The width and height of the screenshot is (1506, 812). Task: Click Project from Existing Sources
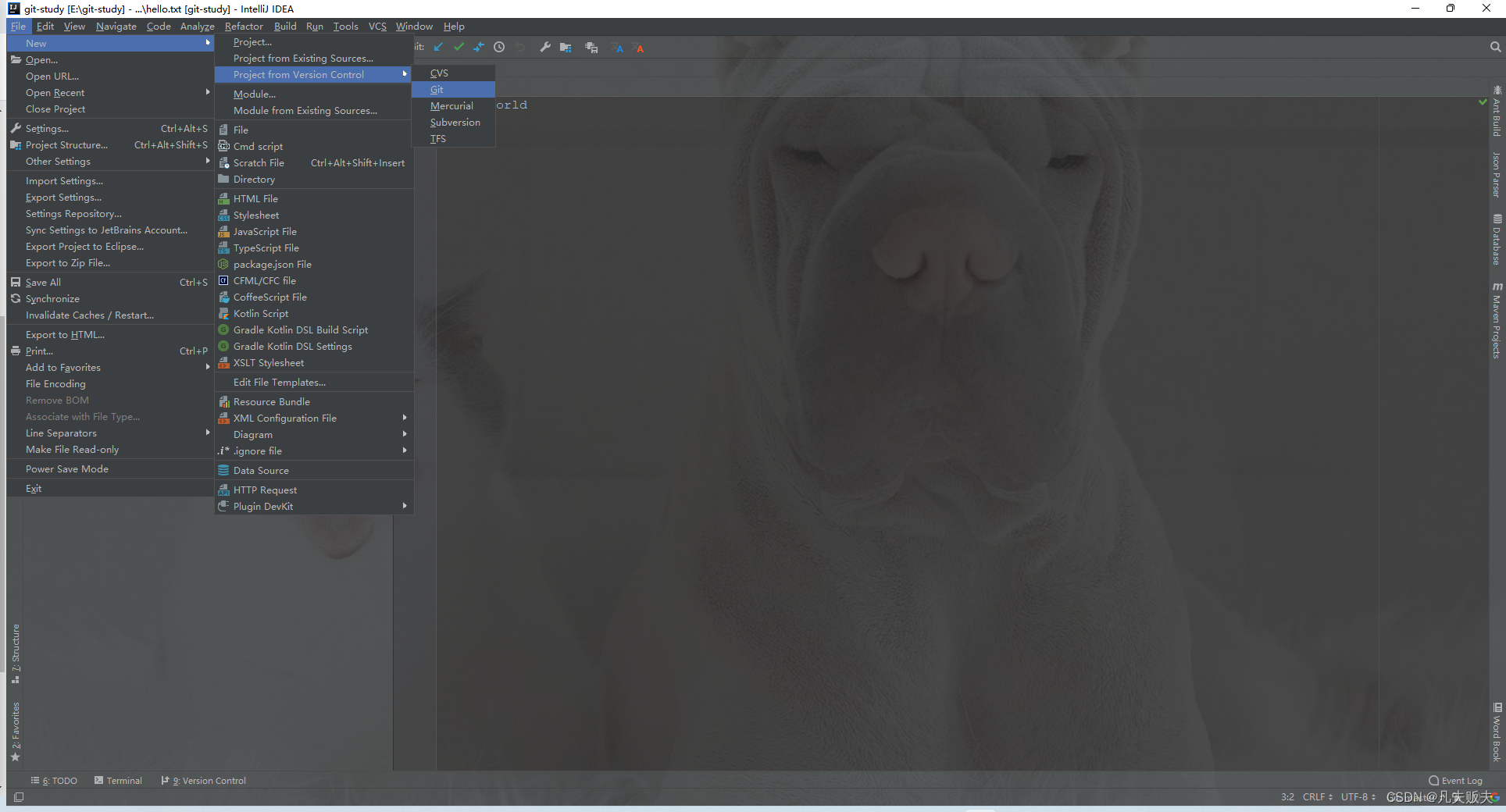(x=314, y=58)
